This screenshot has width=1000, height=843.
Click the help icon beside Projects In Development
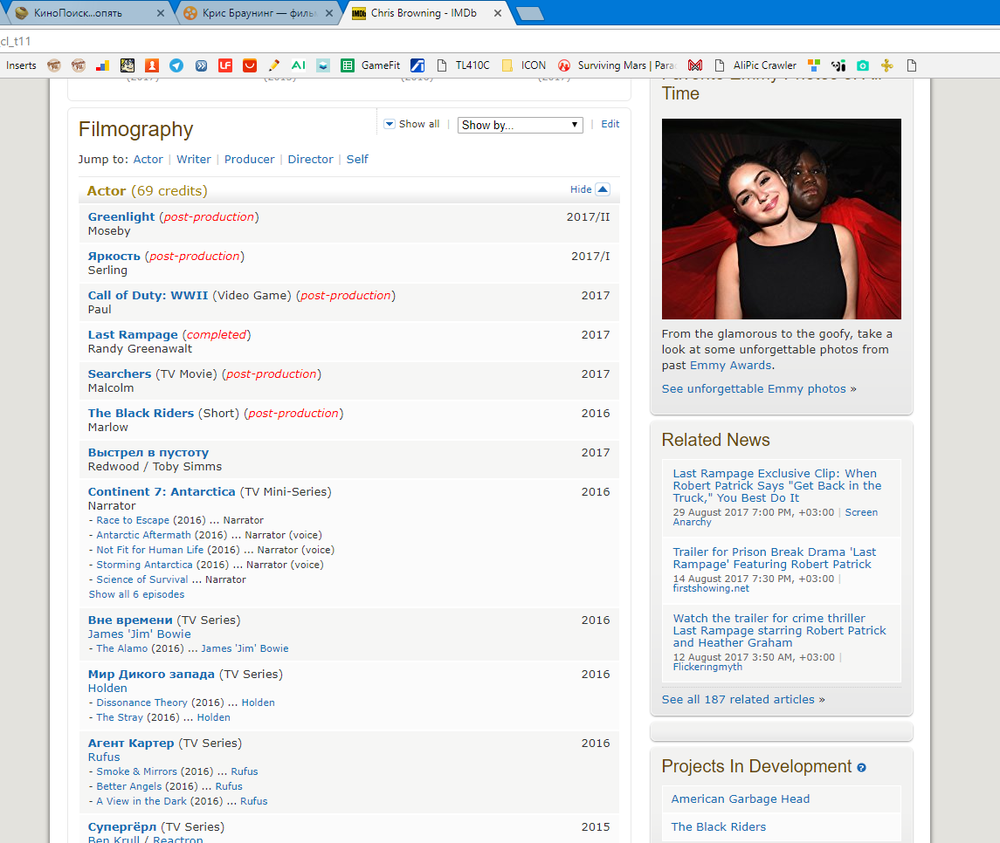tap(861, 768)
